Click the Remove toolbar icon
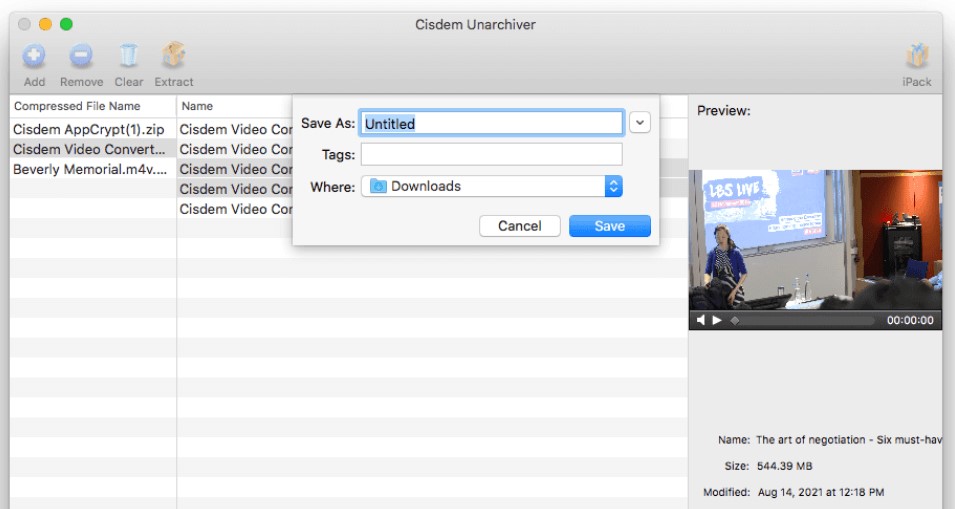The width and height of the screenshot is (955, 509). coord(81,56)
